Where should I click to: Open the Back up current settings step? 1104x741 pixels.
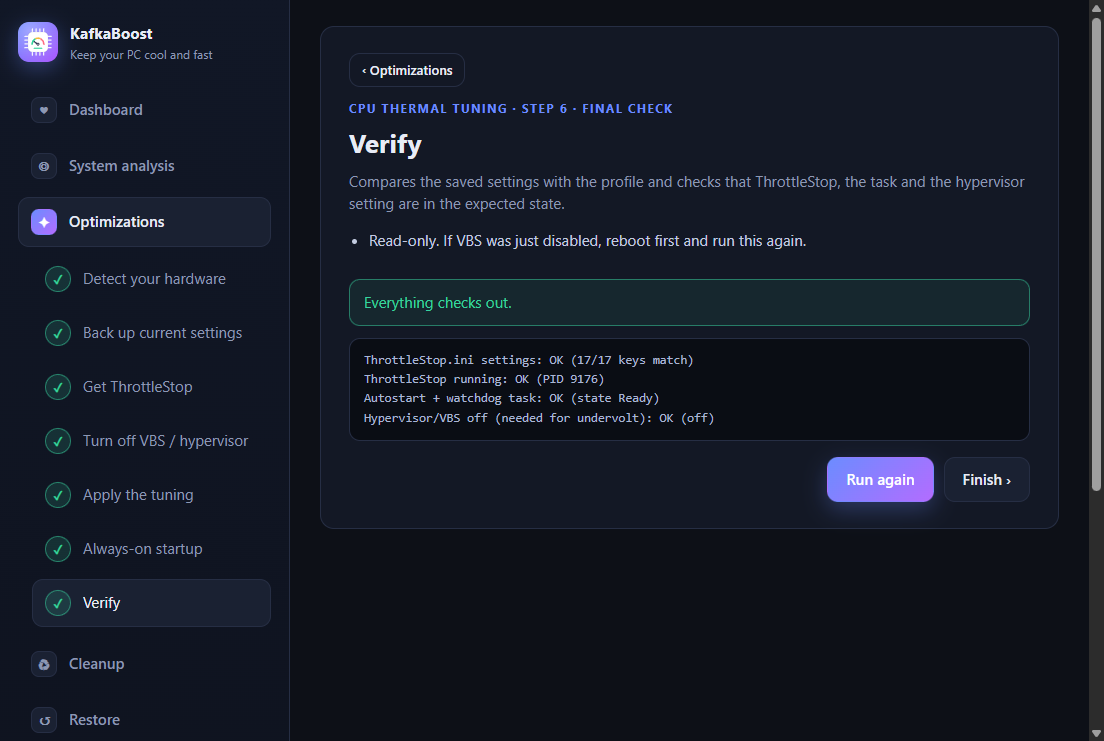tap(151, 333)
